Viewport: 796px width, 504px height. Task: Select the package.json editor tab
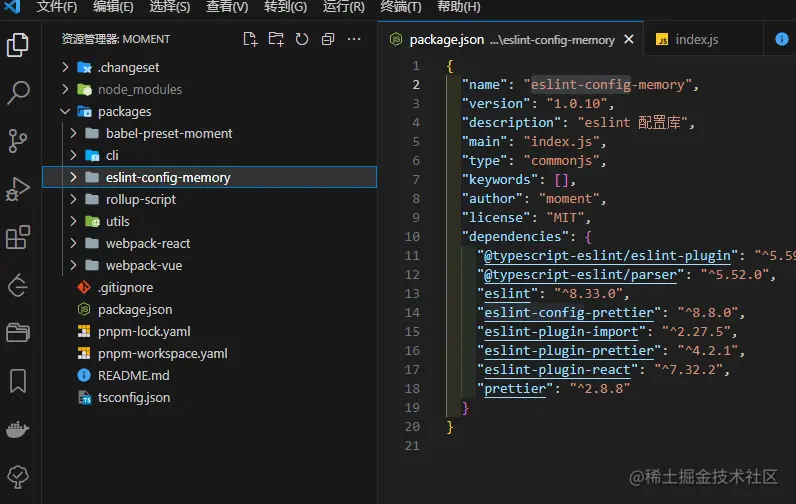click(511, 39)
